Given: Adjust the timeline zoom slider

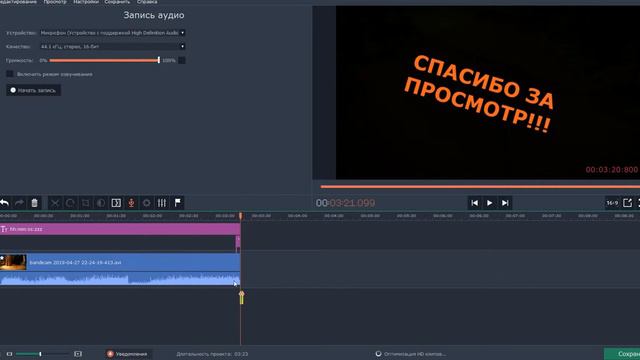Looking at the screenshot, I should [42, 354].
